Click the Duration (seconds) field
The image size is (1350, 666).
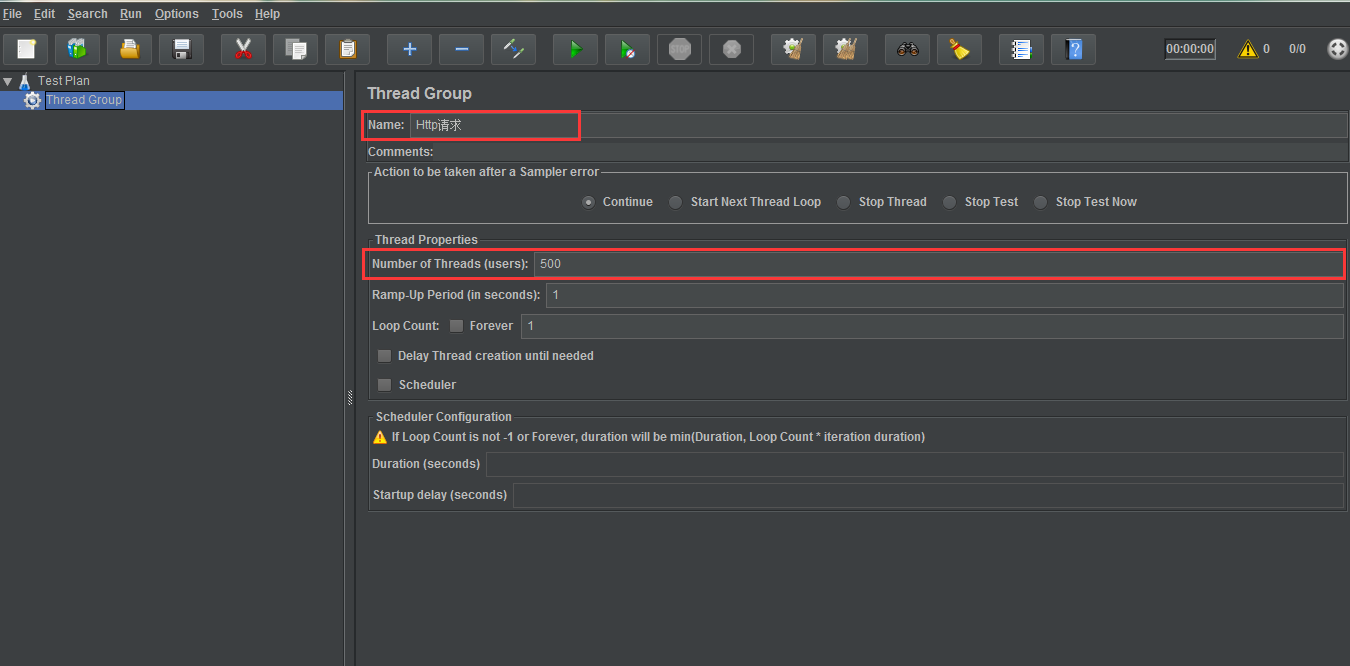tap(914, 464)
